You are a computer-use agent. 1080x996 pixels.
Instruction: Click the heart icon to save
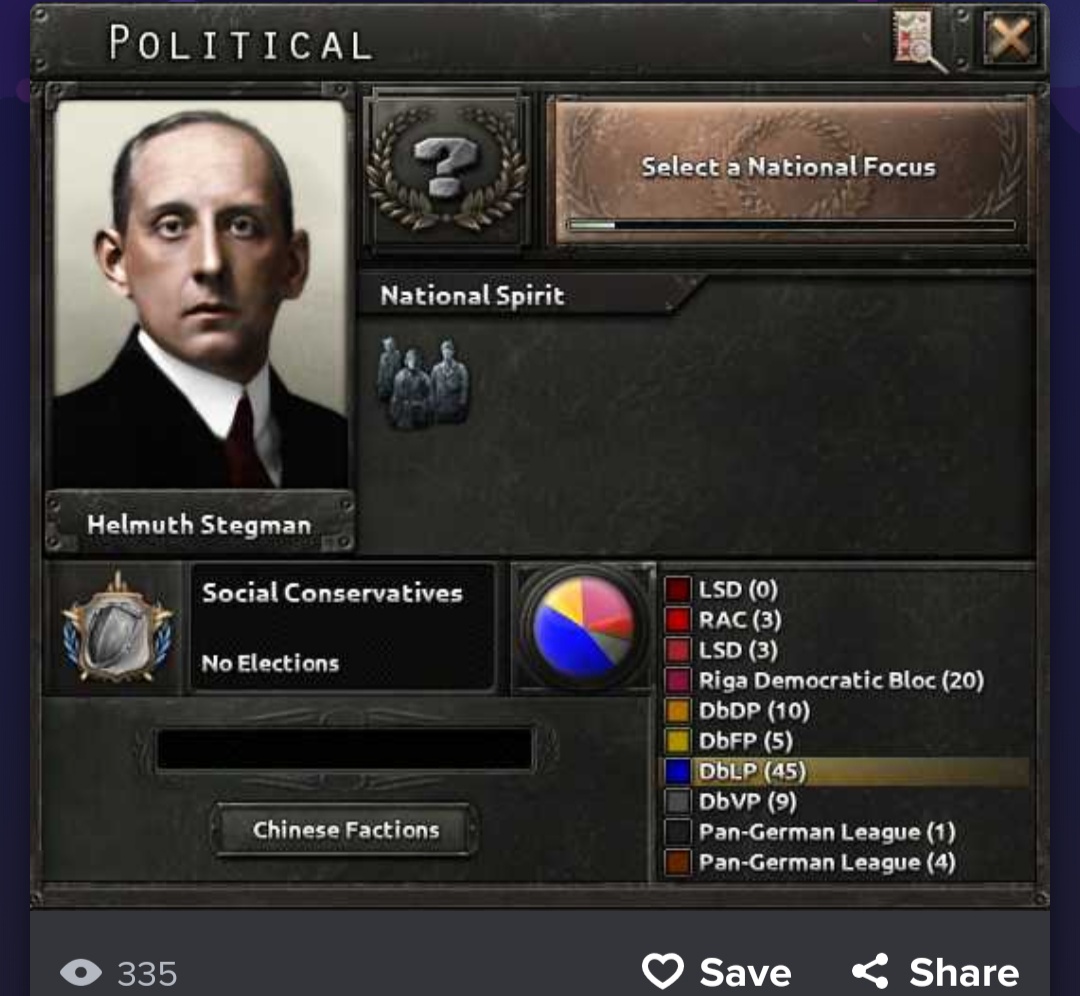pos(663,971)
